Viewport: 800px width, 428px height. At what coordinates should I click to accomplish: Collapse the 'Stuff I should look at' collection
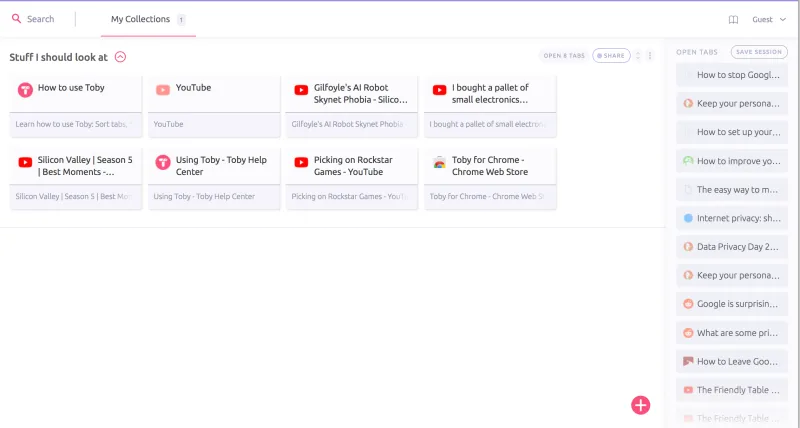click(120, 57)
